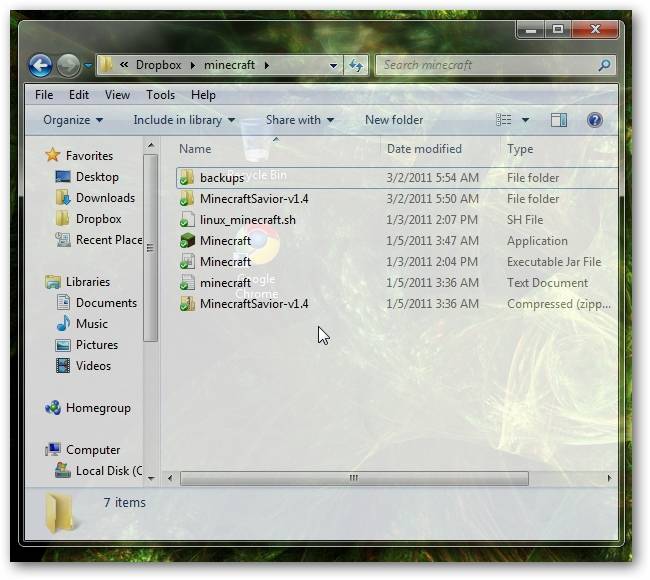Viewport: 650px width, 580px height.
Task: Click the Executable Jar File type cell
Action: coord(554,262)
